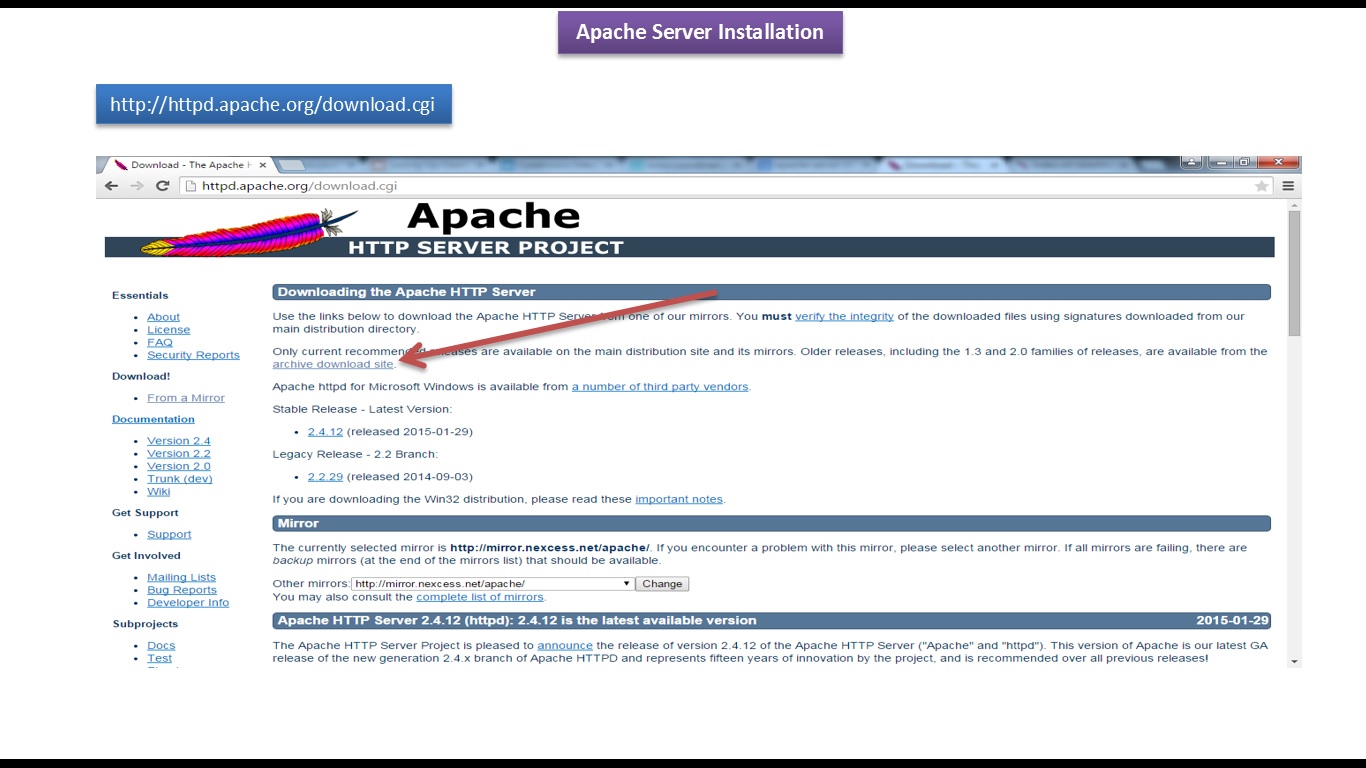Viewport: 1366px width, 768px height.
Task: Click the verify the integrity link
Action: pos(844,316)
